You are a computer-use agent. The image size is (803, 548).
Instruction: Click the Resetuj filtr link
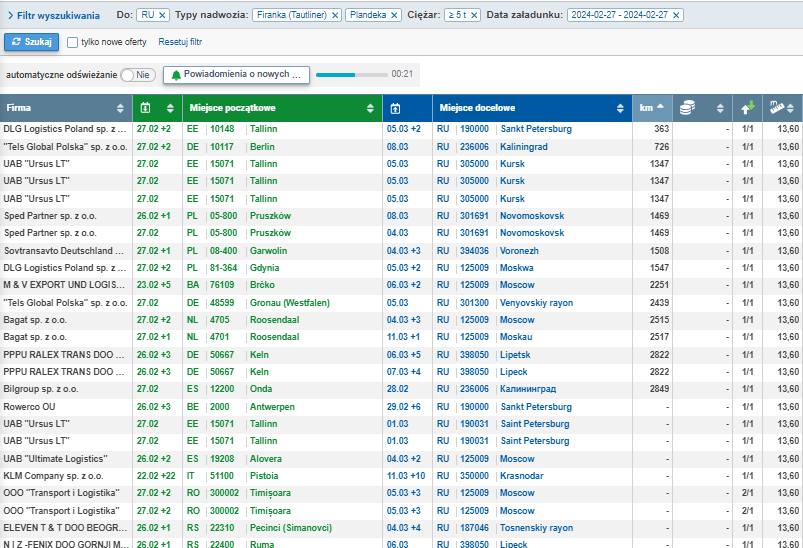180,42
